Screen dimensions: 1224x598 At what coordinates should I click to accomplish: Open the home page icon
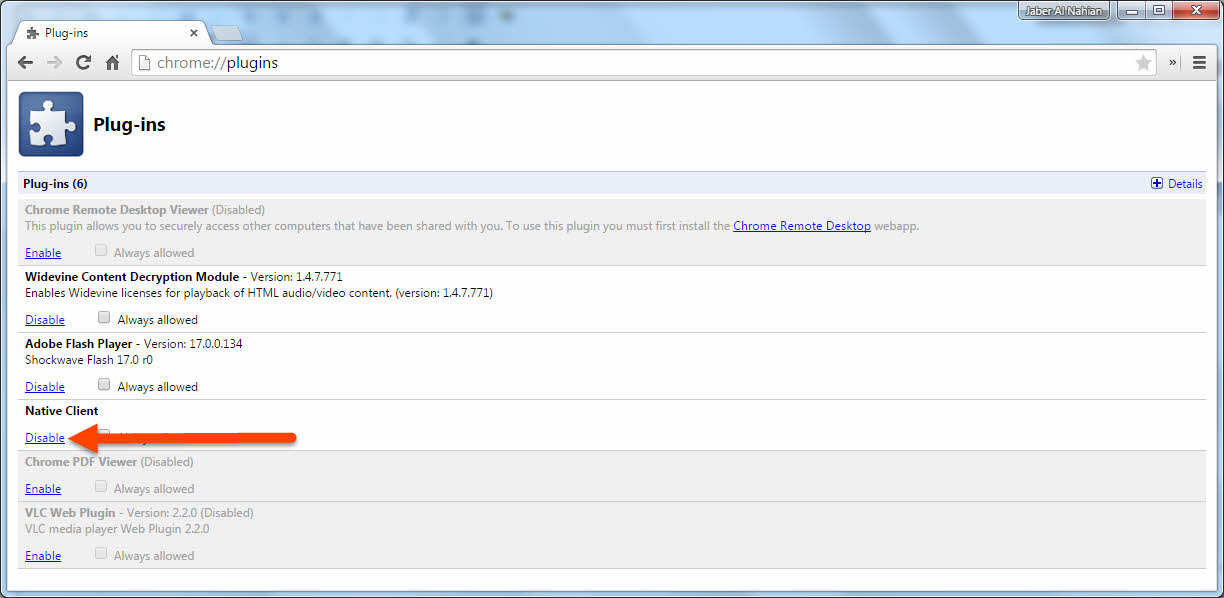[x=112, y=62]
